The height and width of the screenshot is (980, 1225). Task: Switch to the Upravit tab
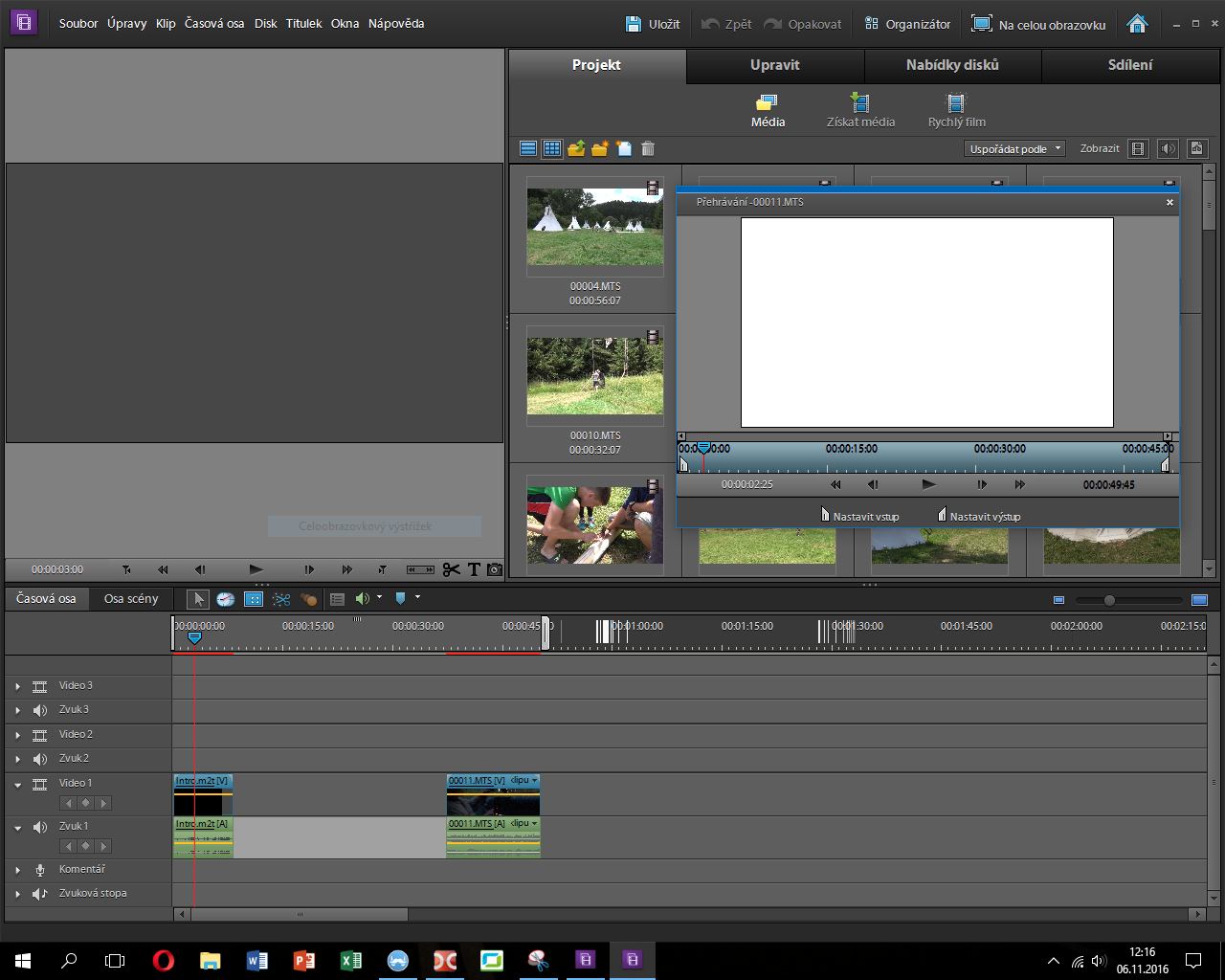(x=774, y=65)
